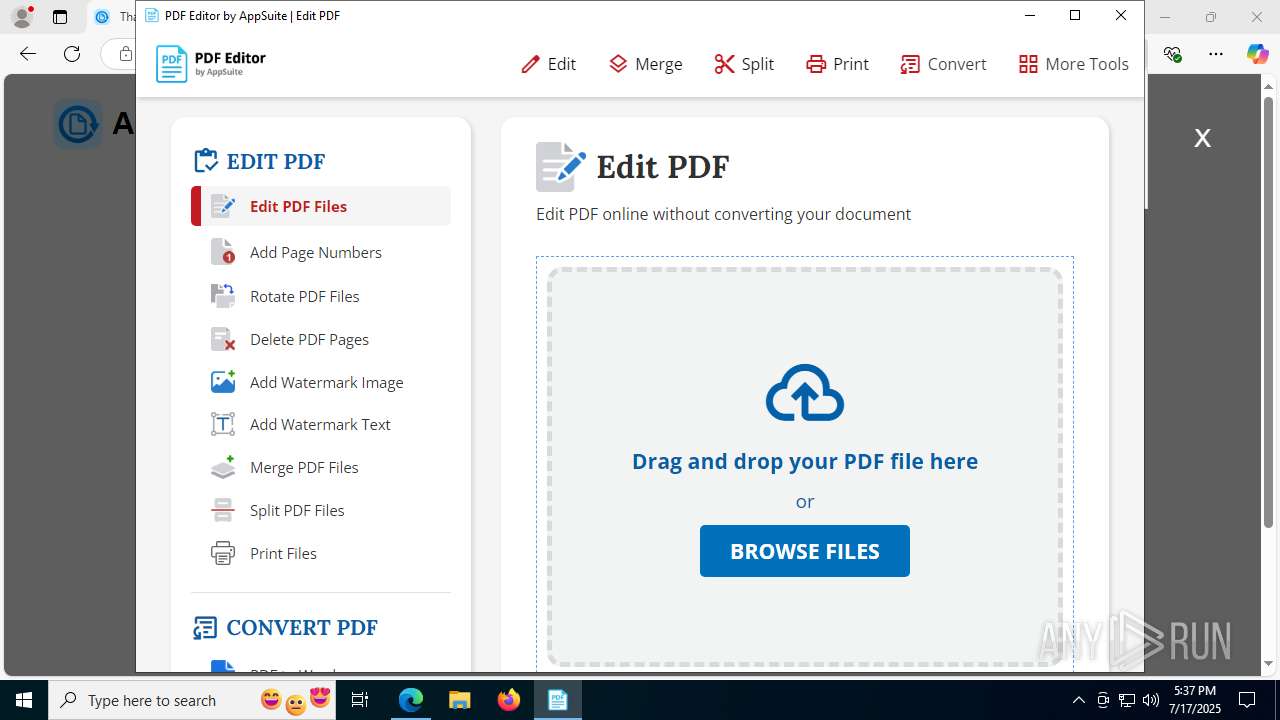The height and width of the screenshot is (720, 1280).
Task: Click the BROWSE FILES button
Action: (x=805, y=551)
